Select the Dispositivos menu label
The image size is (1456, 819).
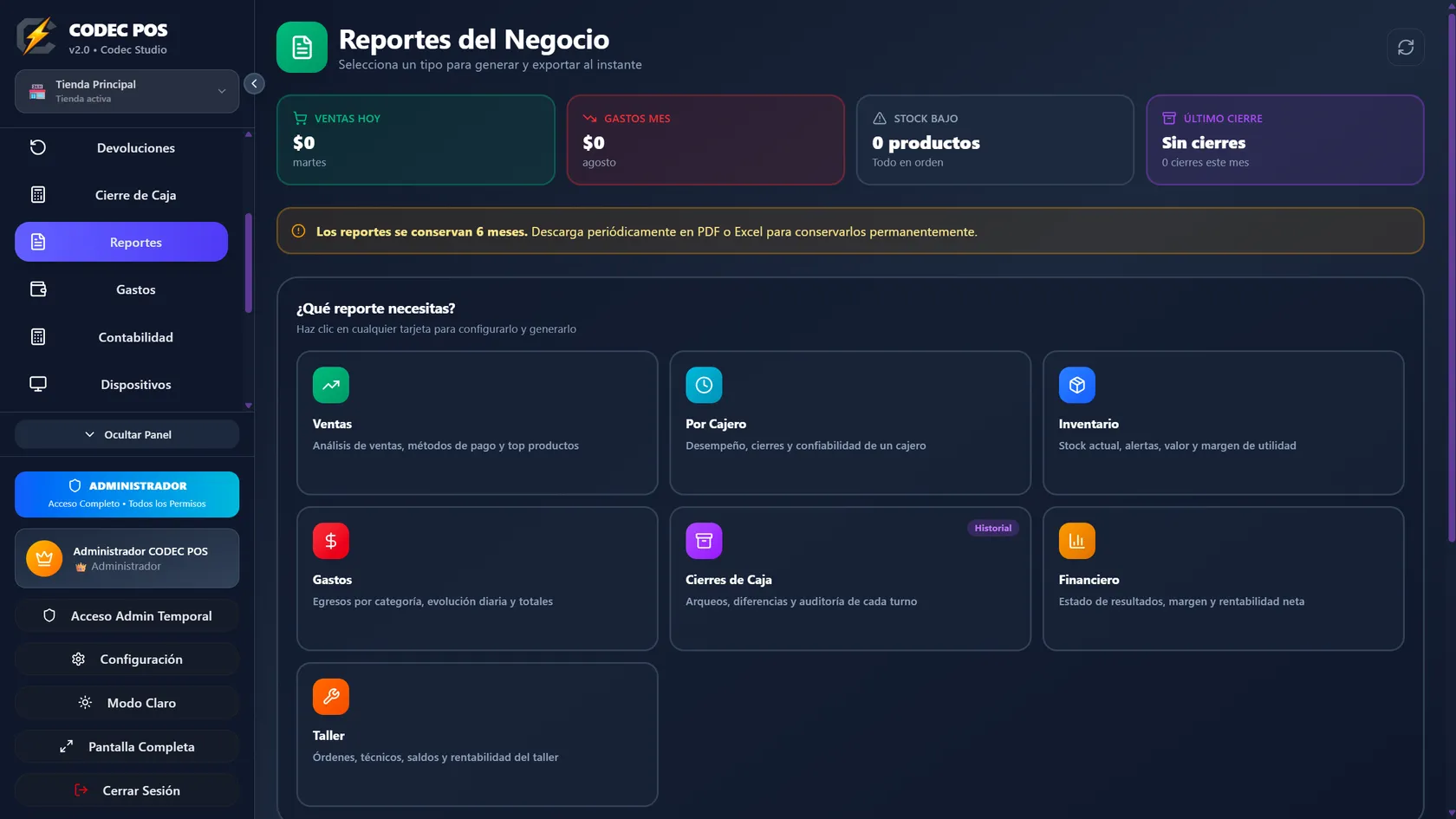coord(136,385)
